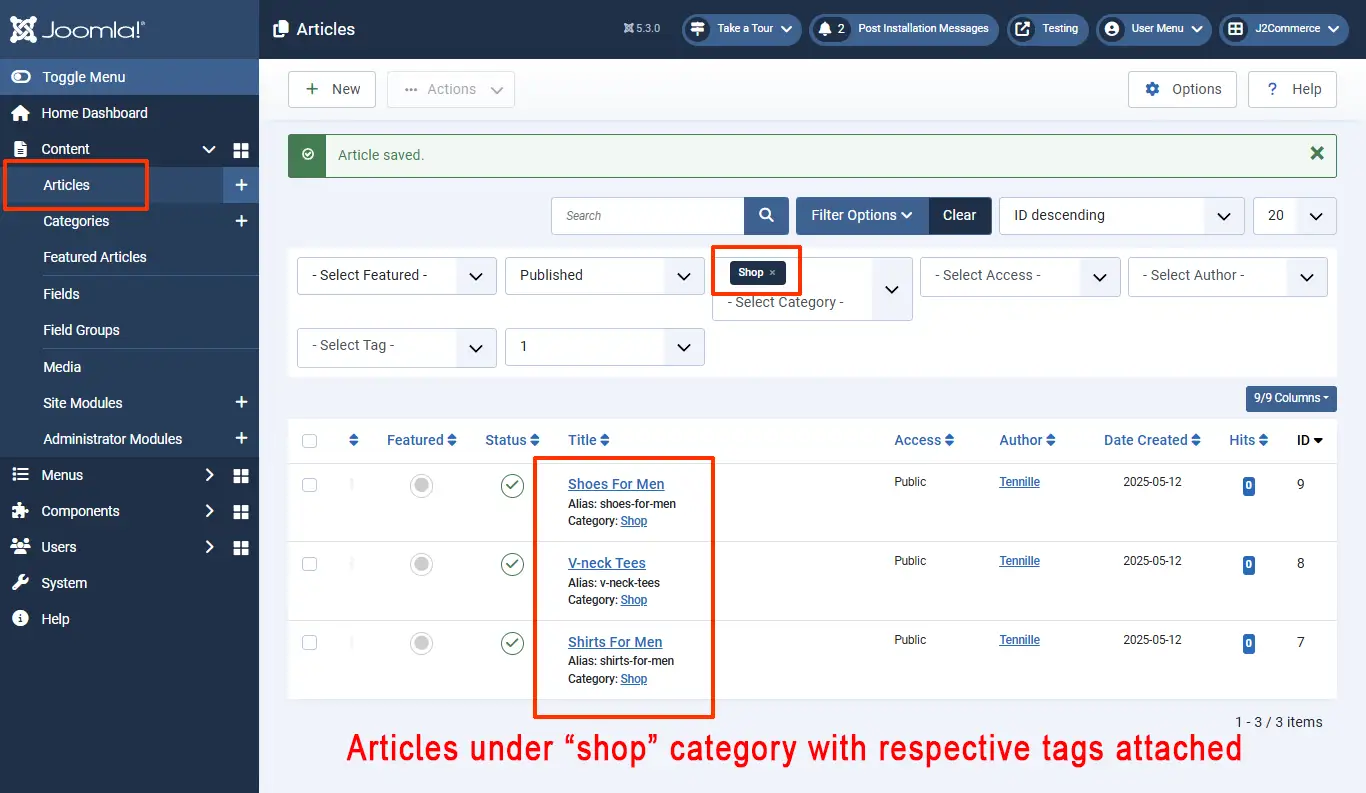Open Featured Articles in sidebar
The image size is (1366, 793).
pyautogui.click(x=95, y=257)
